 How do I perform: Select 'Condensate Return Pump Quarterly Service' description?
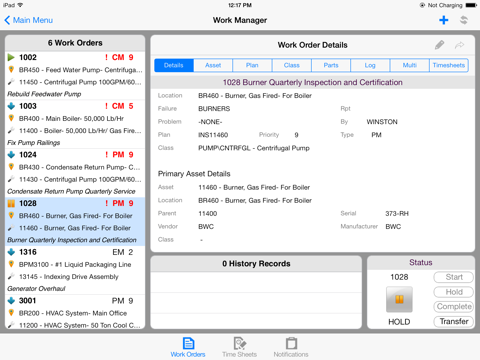click(71, 191)
